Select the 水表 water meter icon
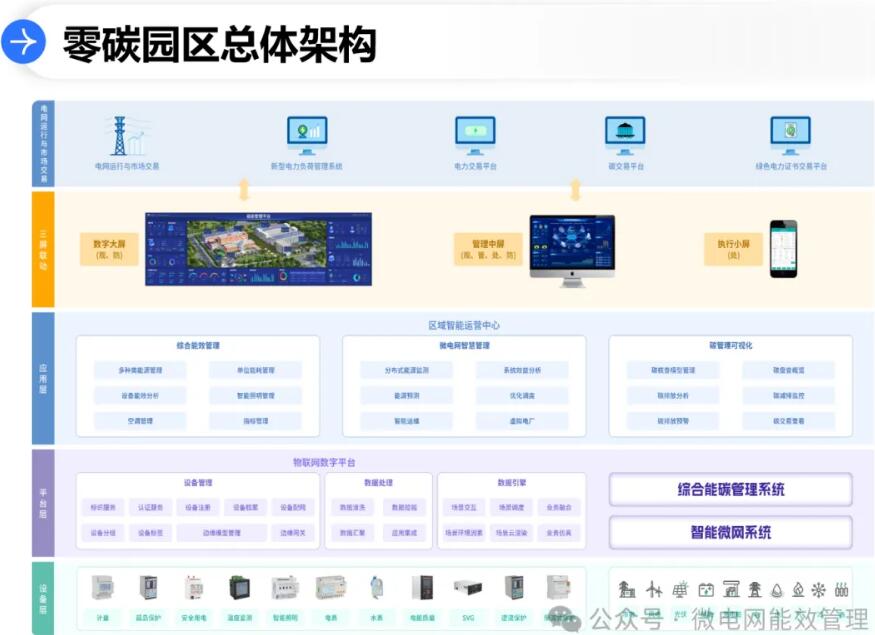The height and width of the screenshot is (635, 875). coord(376,588)
